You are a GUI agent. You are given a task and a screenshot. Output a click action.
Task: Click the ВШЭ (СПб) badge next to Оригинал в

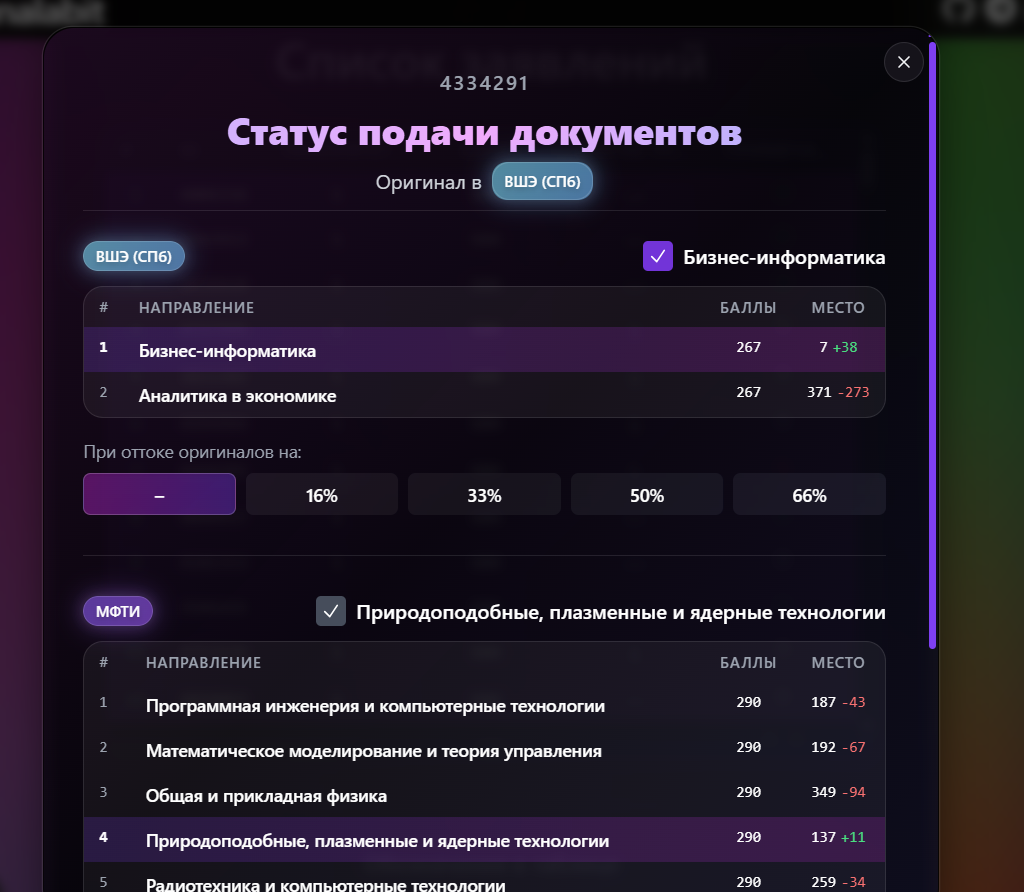click(542, 181)
